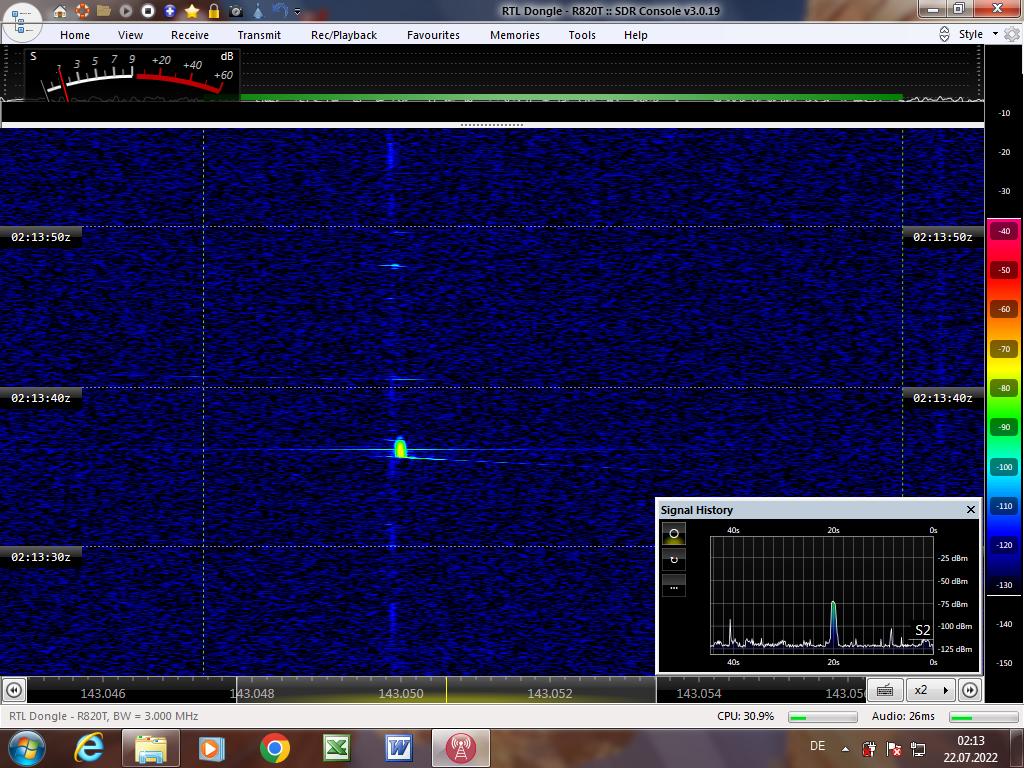Show hidden system tray icons arrow
The image size is (1024, 768).
[845, 749]
